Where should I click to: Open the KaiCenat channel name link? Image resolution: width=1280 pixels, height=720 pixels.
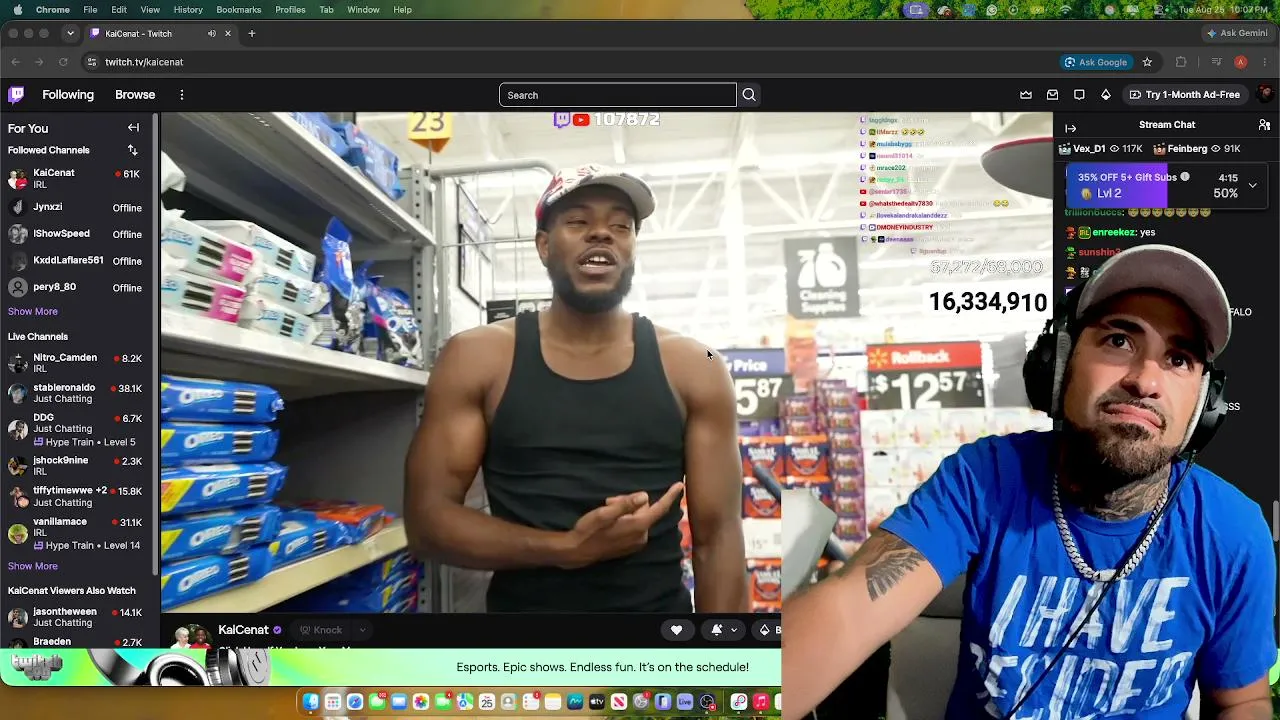[244, 630]
